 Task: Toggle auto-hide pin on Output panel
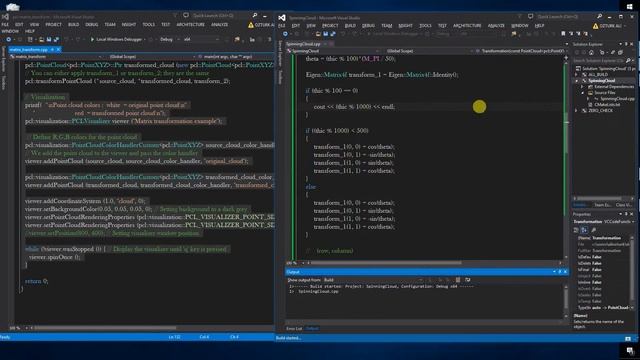[560, 272]
